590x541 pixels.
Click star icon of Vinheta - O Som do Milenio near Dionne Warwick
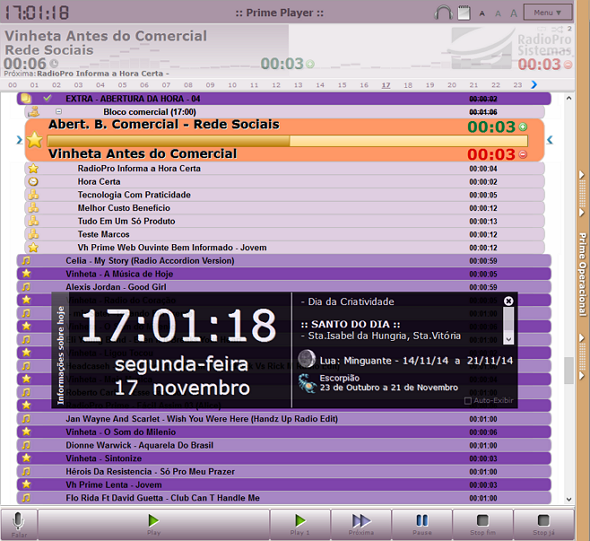tap(26, 432)
